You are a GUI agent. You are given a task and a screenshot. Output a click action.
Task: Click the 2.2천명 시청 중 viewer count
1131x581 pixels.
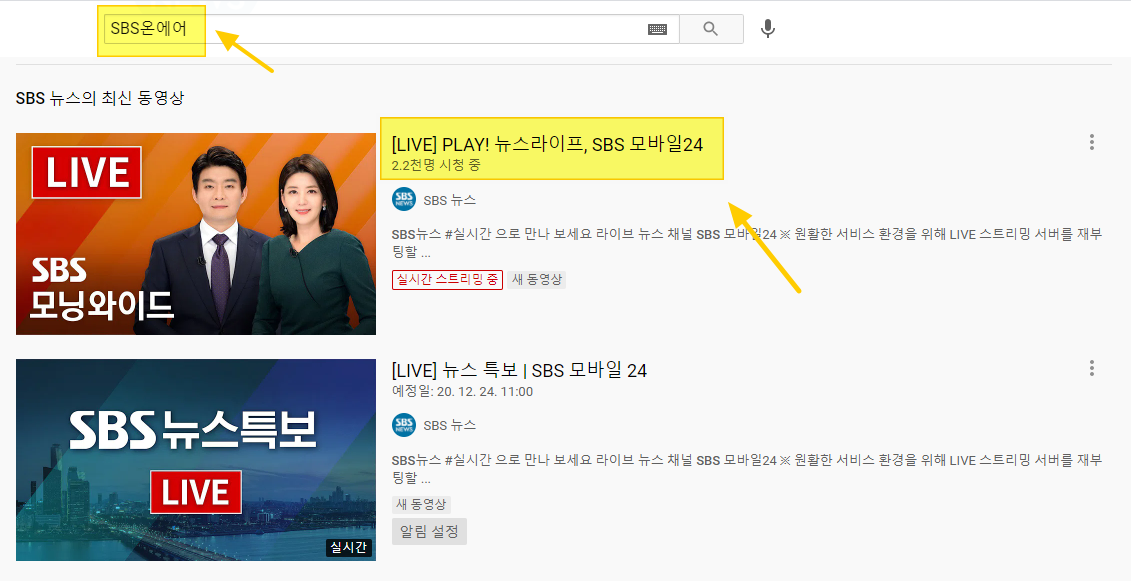pyautogui.click(x=436, y=165)
